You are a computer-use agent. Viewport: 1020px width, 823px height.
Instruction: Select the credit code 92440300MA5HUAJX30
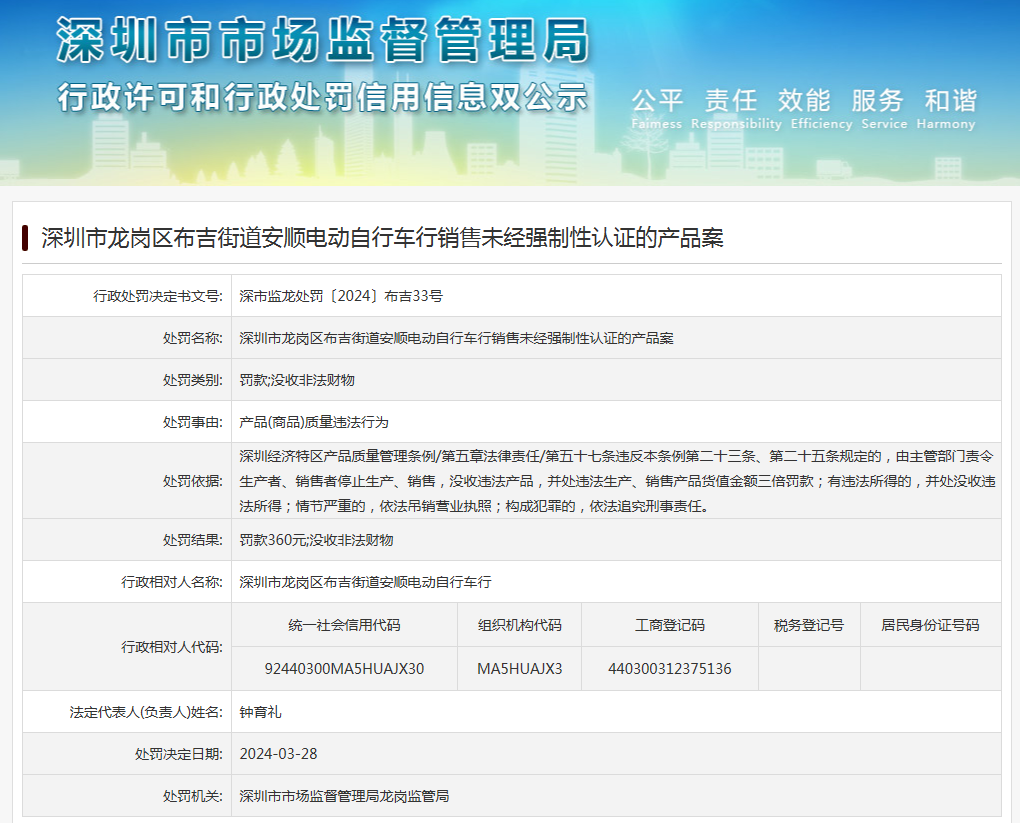pos(344,668)
